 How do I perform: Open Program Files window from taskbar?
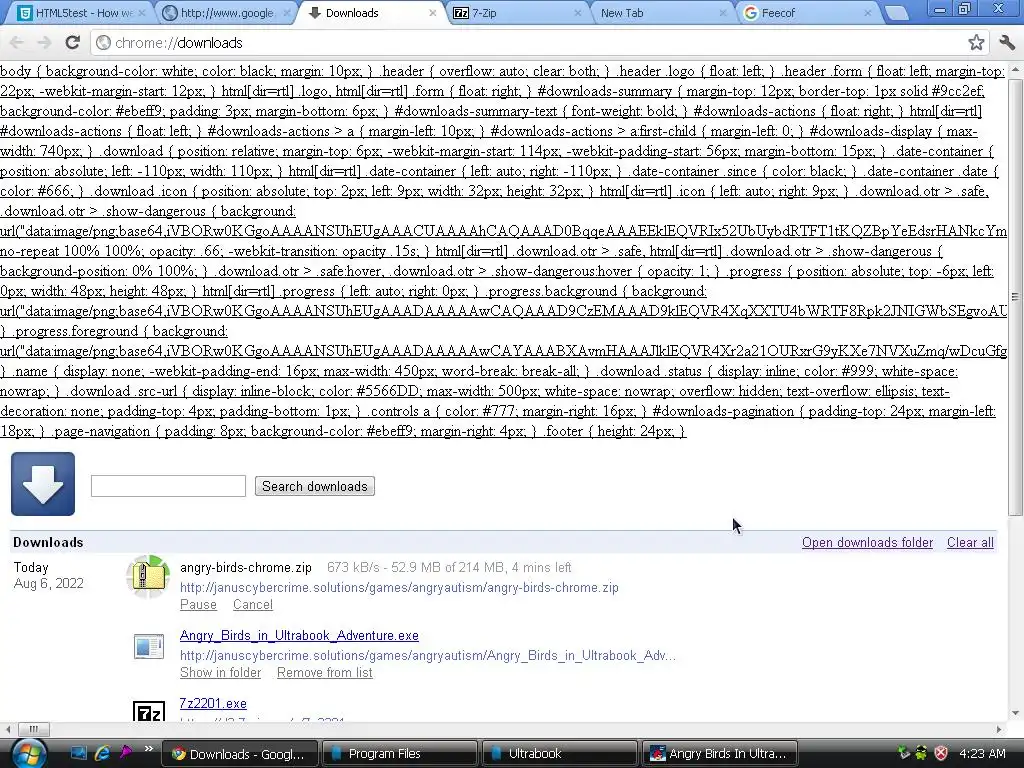[400, 754]
